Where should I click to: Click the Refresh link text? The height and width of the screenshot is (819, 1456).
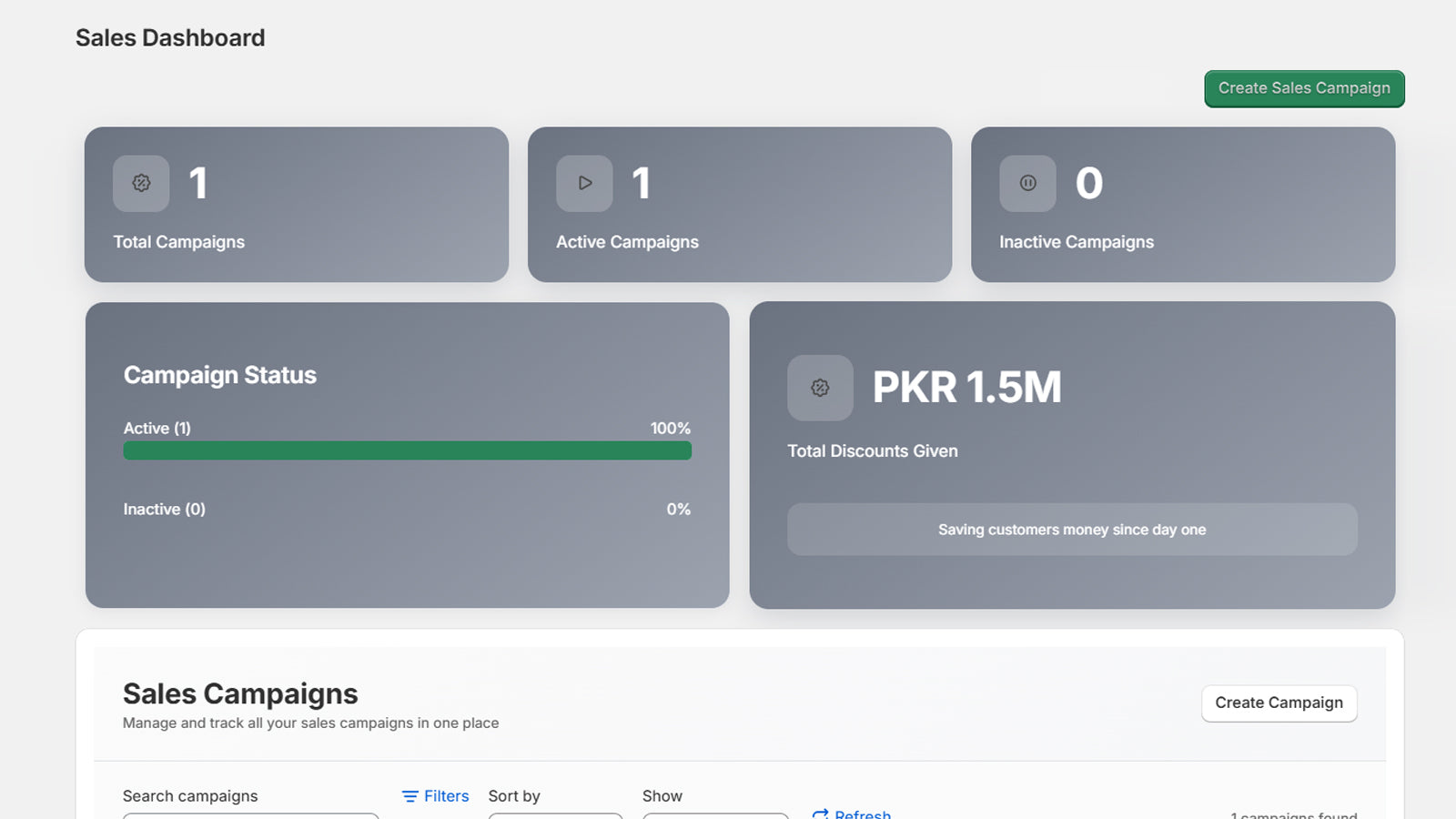point(862,814)
